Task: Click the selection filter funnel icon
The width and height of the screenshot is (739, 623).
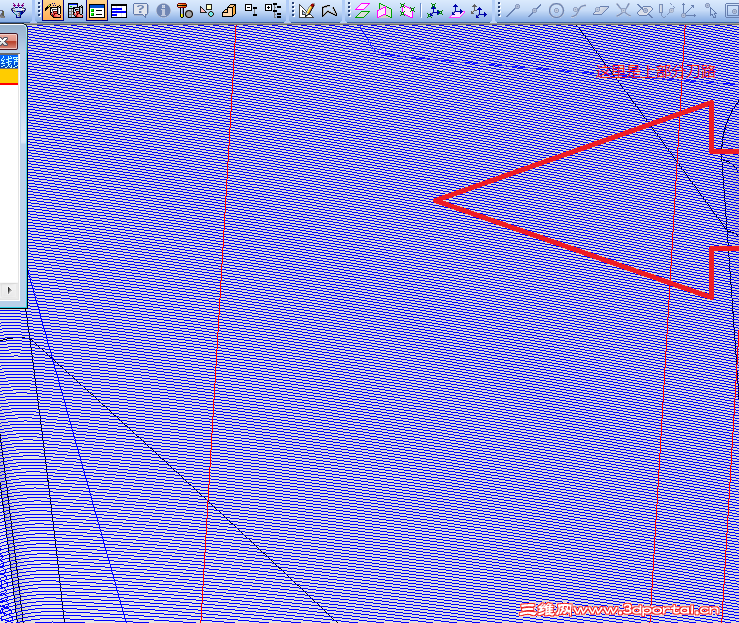Action: click(x=19, y=10)
